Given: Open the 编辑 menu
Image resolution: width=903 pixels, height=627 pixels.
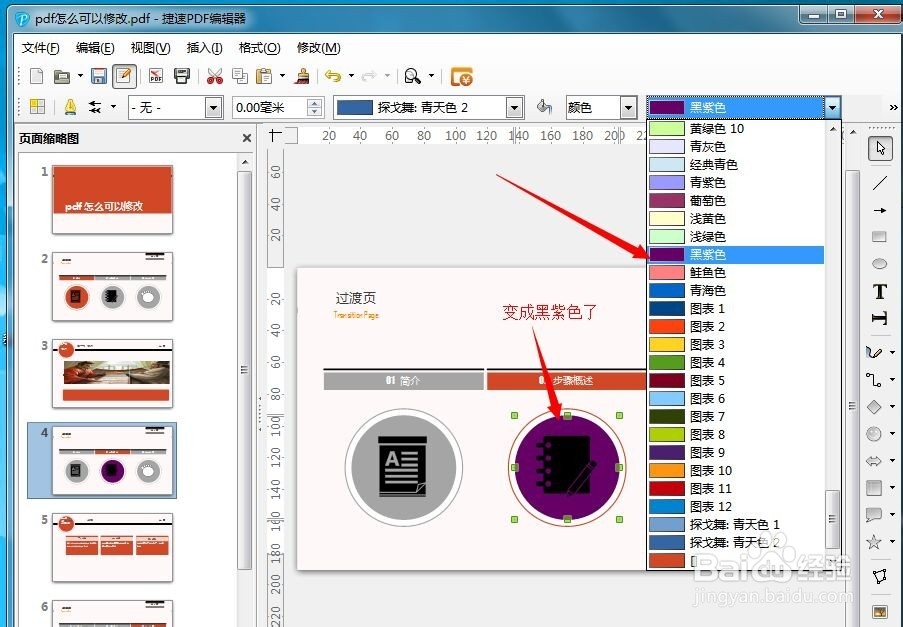Looking at the screenshot, I should (94, 48).
